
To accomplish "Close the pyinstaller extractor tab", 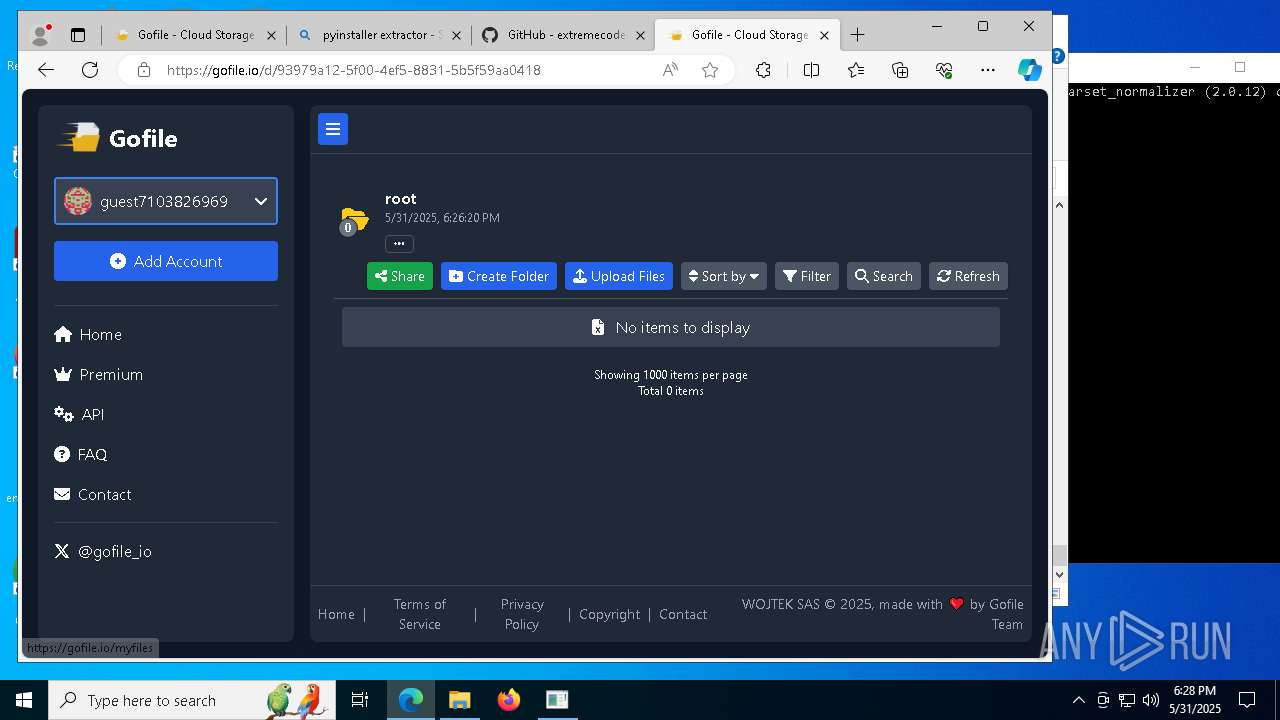I will point(456,35).
